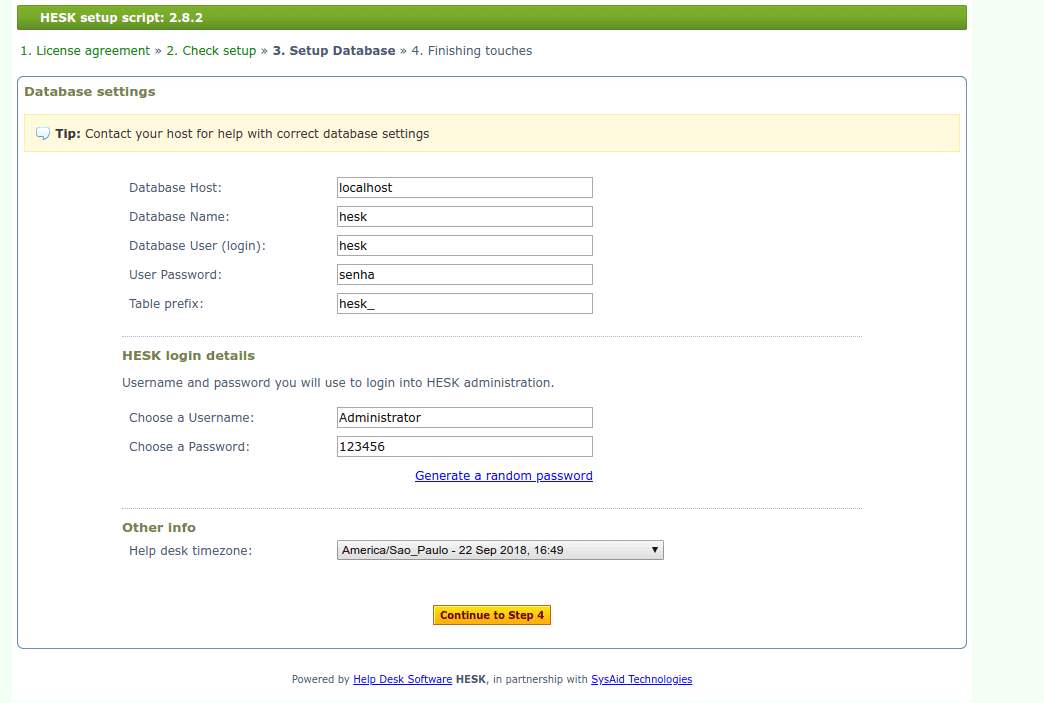Select the Database User (login) field
Image resolution: width=1044 pixels, height=703 pixels.
[465, 246]
